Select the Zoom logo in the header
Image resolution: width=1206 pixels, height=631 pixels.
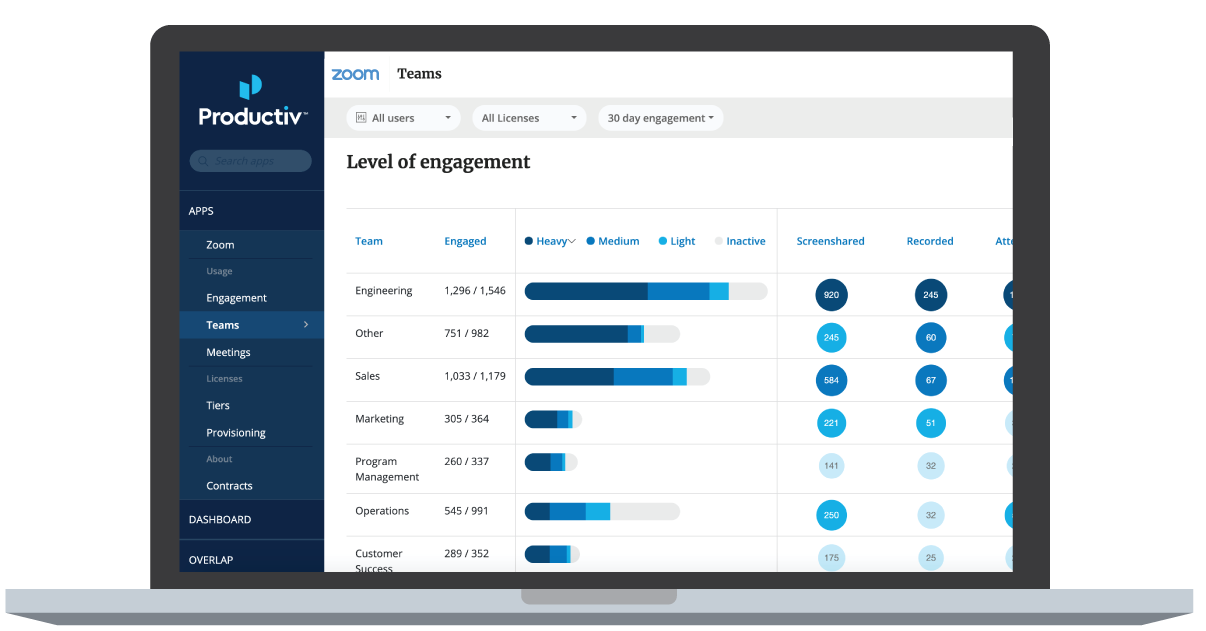tap(355, 73)
